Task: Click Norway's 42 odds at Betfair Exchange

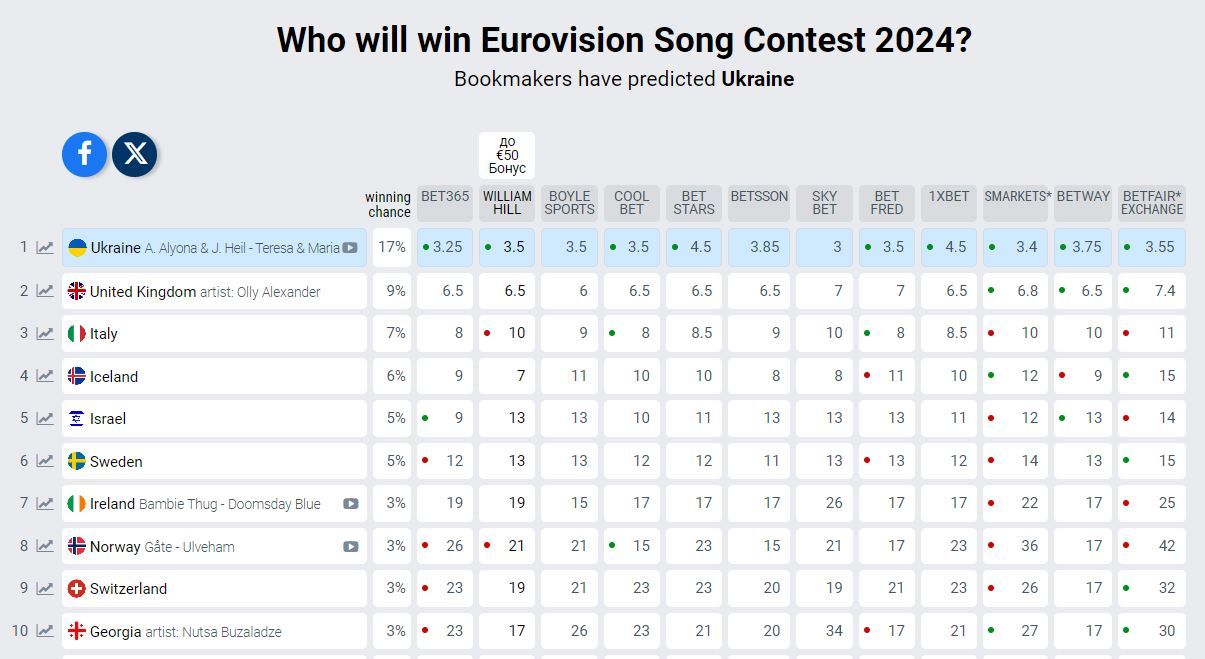Action: (x=1152, y=546)
